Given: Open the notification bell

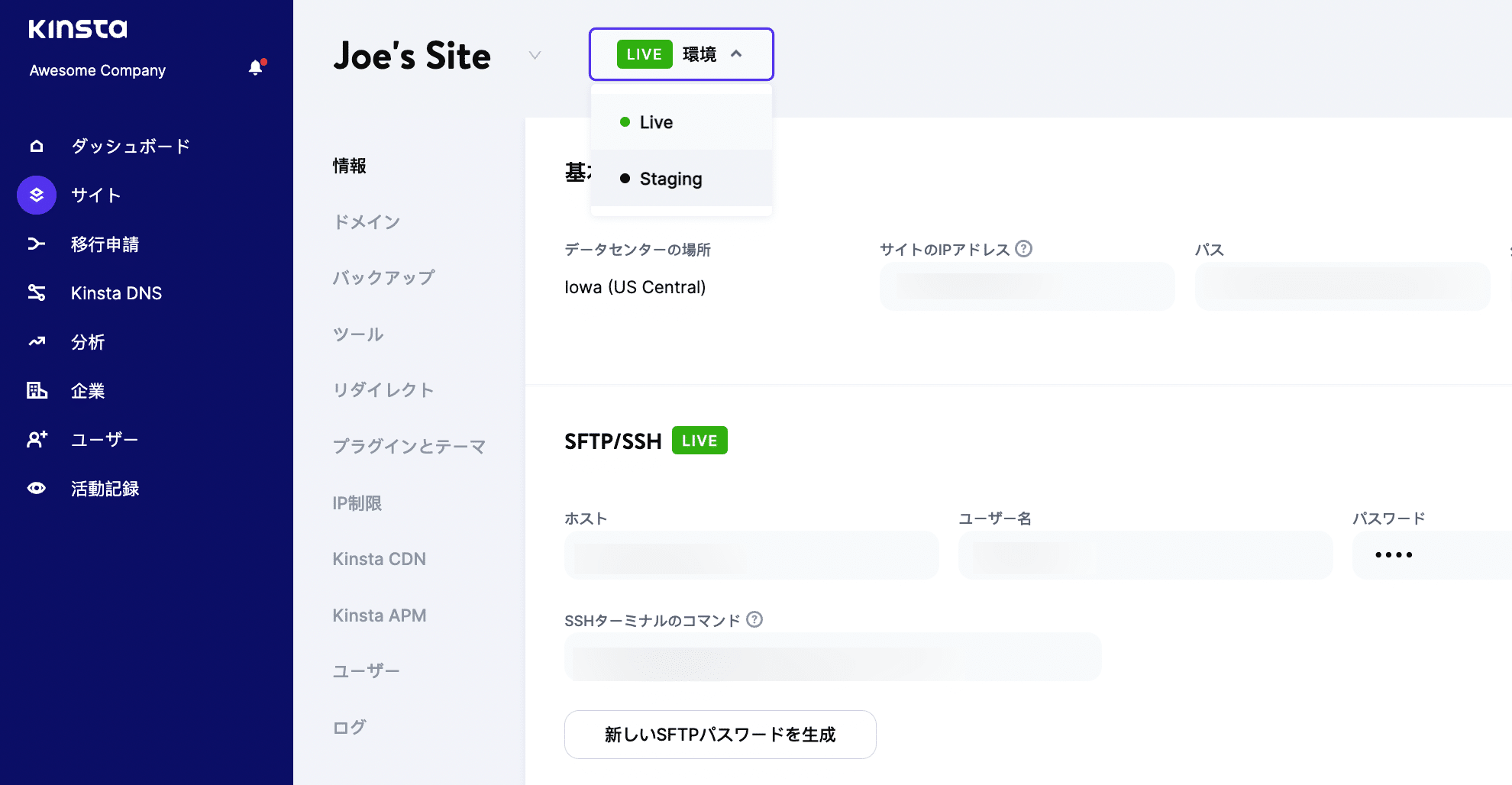Looking at the screenshot, I should click(x=255, y=66).
